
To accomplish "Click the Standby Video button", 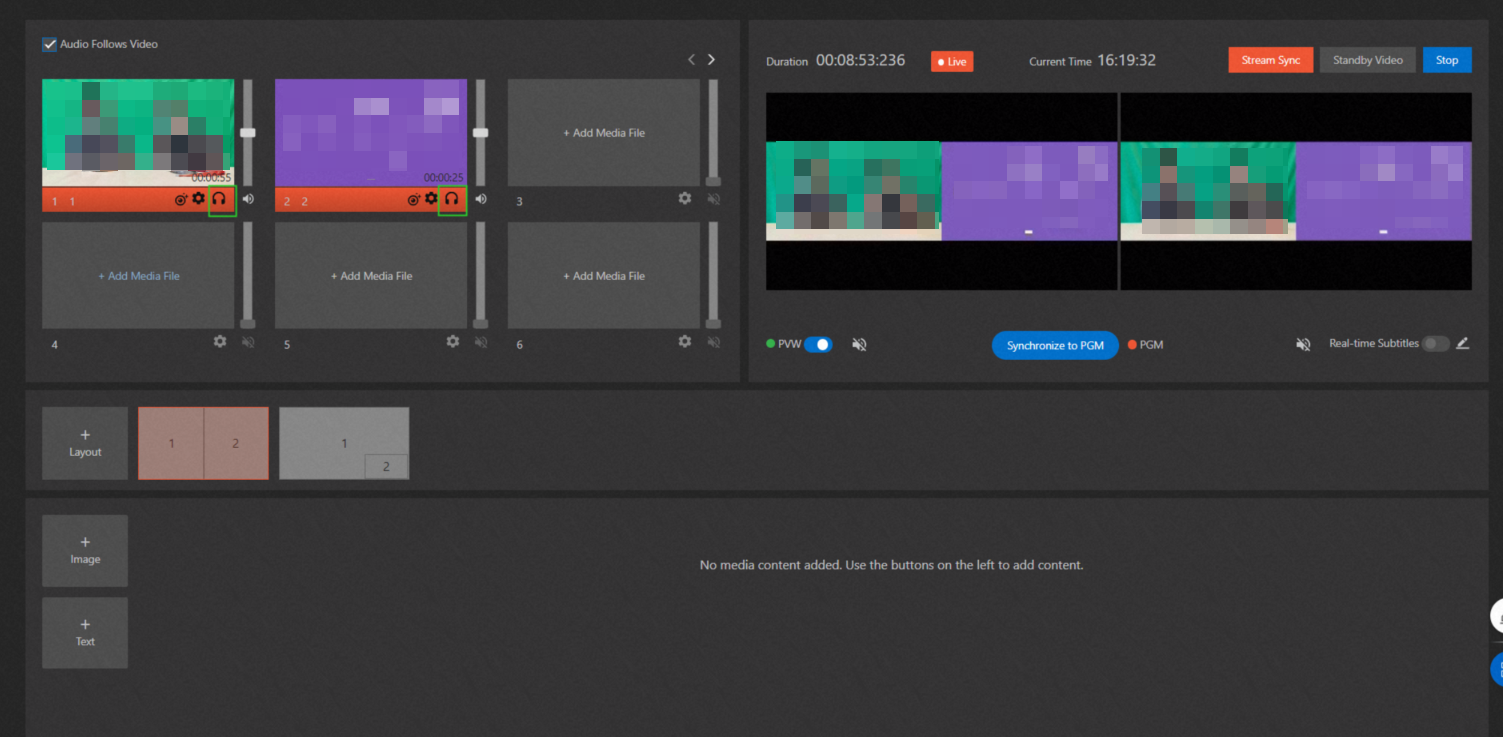I will coord(1367,60).
